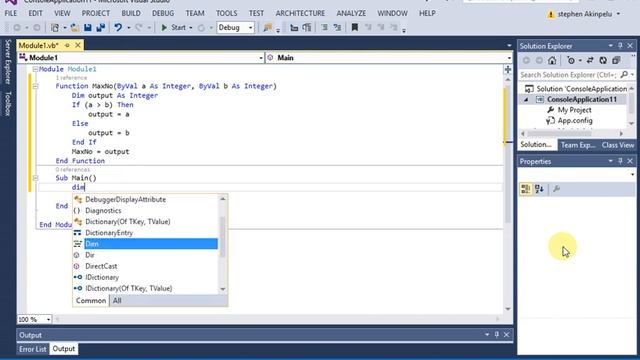Screen dimensions: 640x360
Task: Switch to the Team Explorer tab
Action: coord(578,145)
